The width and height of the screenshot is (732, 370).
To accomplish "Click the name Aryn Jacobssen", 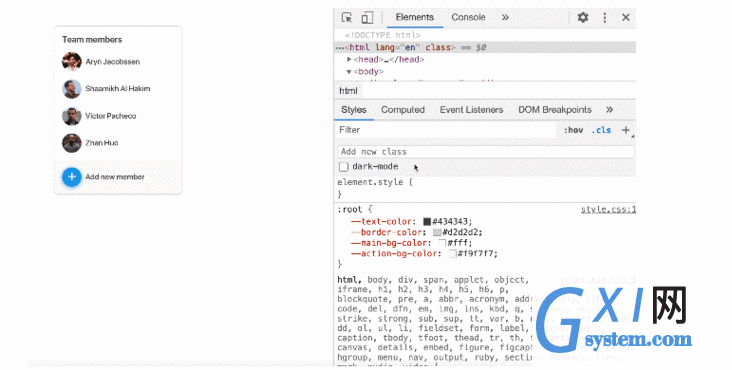I will pyautogui.click(x=113, y=62).
